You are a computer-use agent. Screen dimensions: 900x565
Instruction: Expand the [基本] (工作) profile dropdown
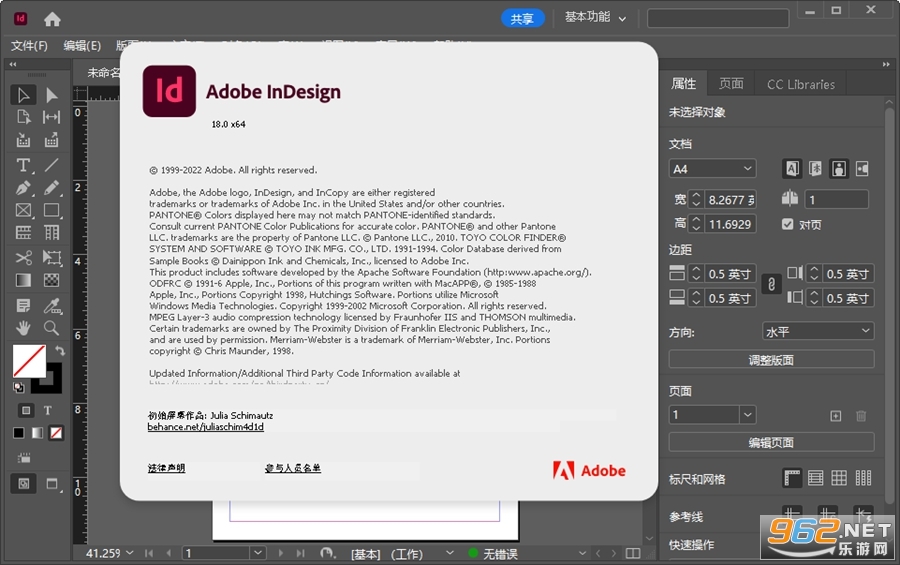[x=449, y=553]
